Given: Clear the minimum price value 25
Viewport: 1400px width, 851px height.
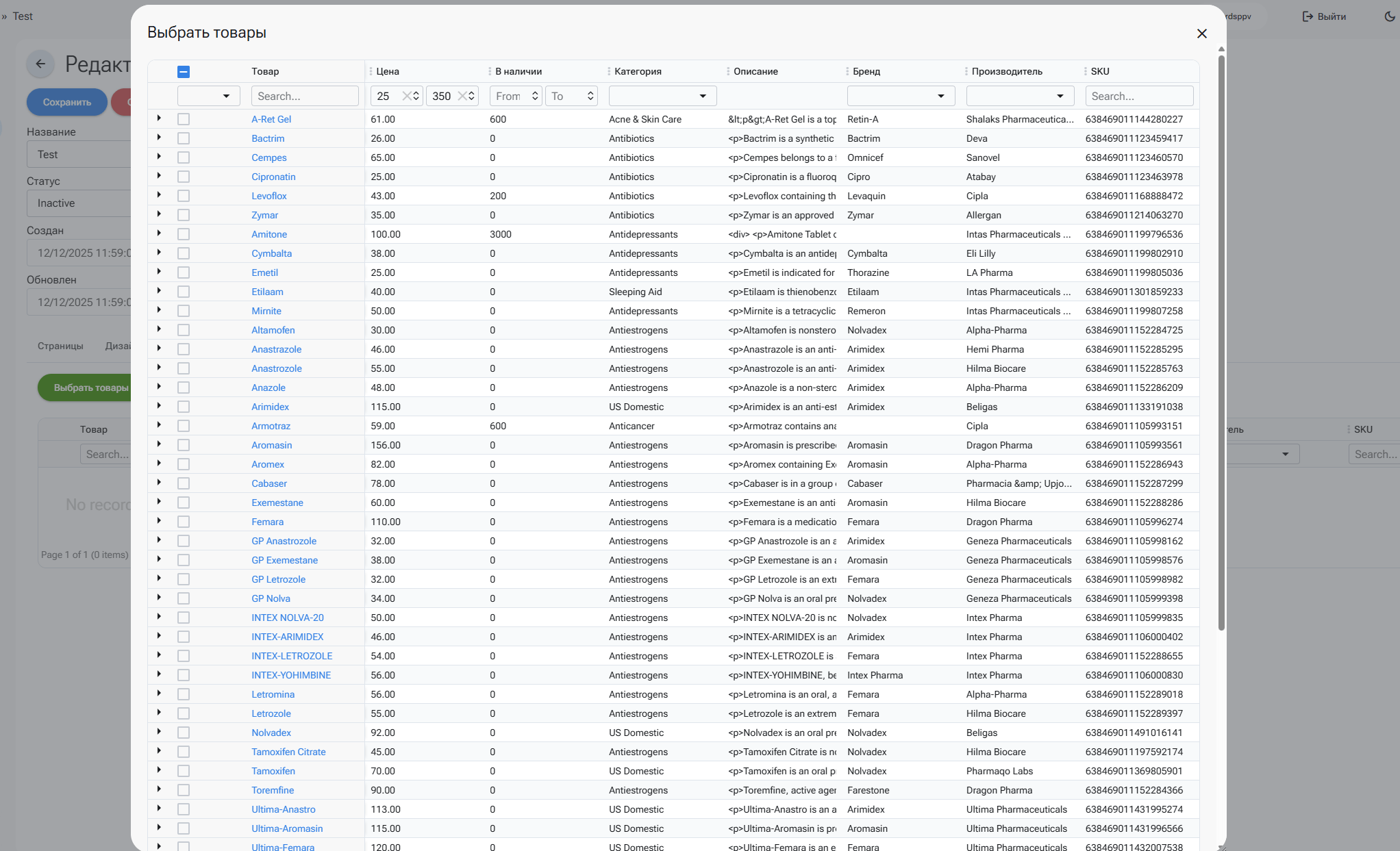Looking at the screenshot, I should [x=406, y=96].
